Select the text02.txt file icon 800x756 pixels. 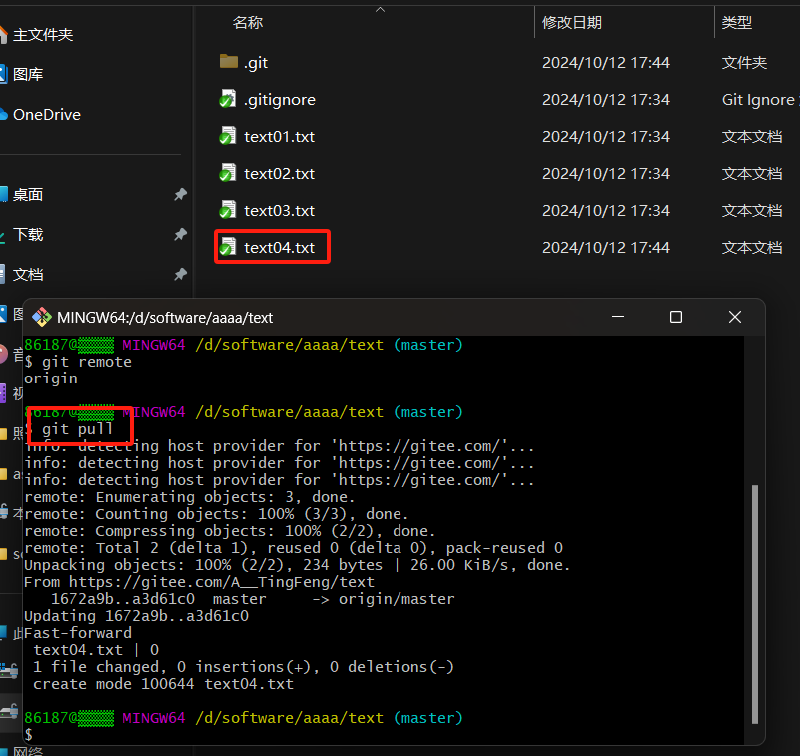pos(228,173)
